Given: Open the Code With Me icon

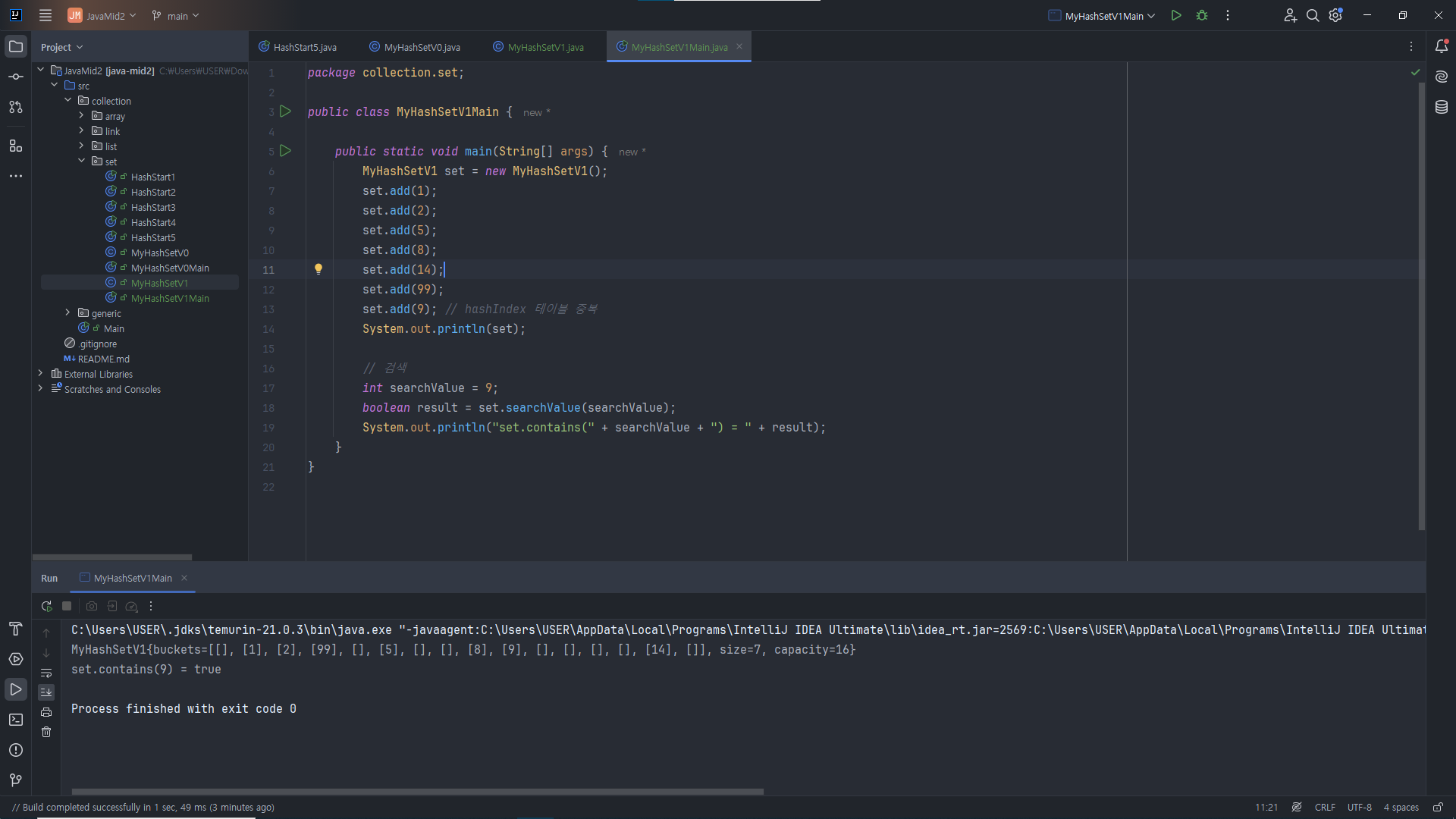Looking at the screenshot, I should point(1290,15).
